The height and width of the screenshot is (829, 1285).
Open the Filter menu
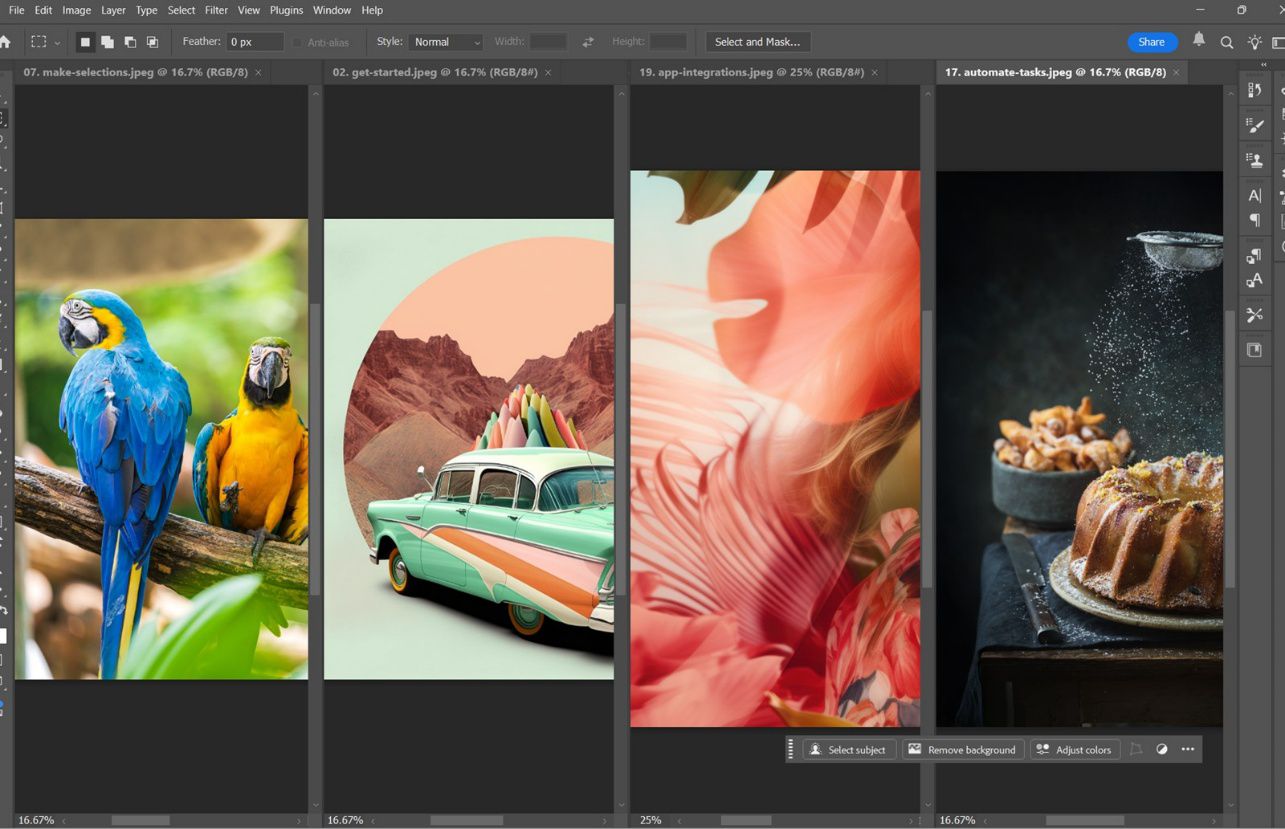(215, 10)
